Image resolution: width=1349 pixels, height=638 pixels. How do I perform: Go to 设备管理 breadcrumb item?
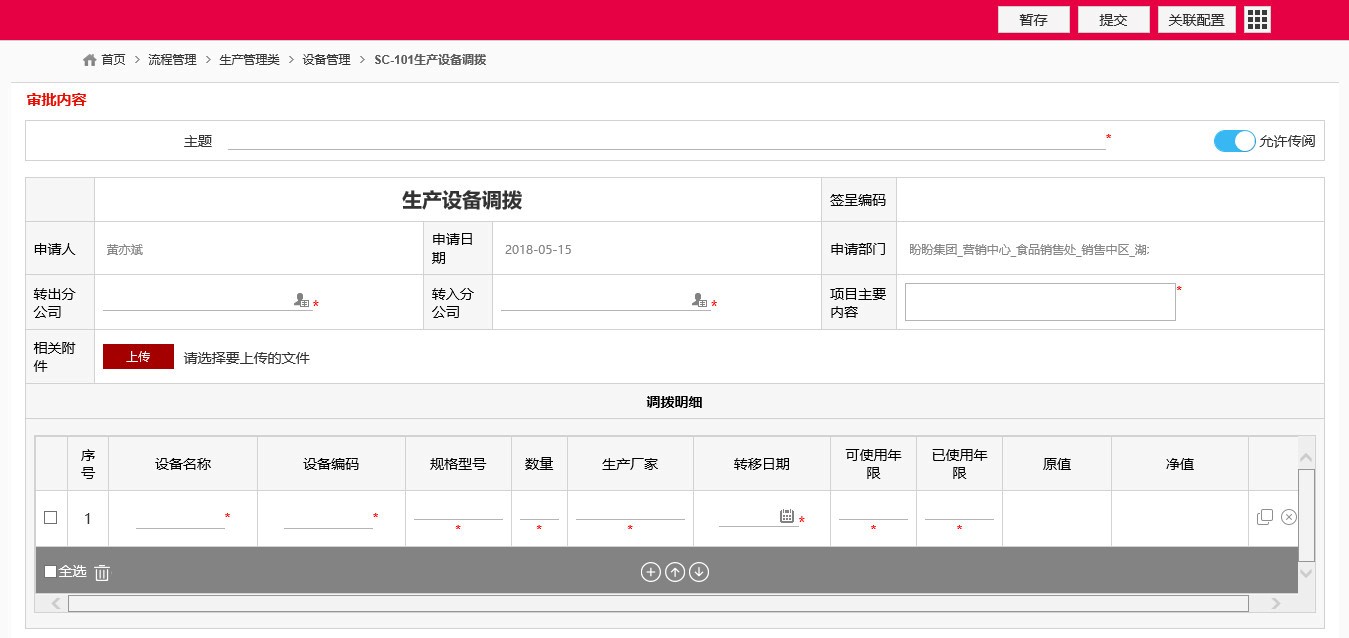click(x=326, y=60)
